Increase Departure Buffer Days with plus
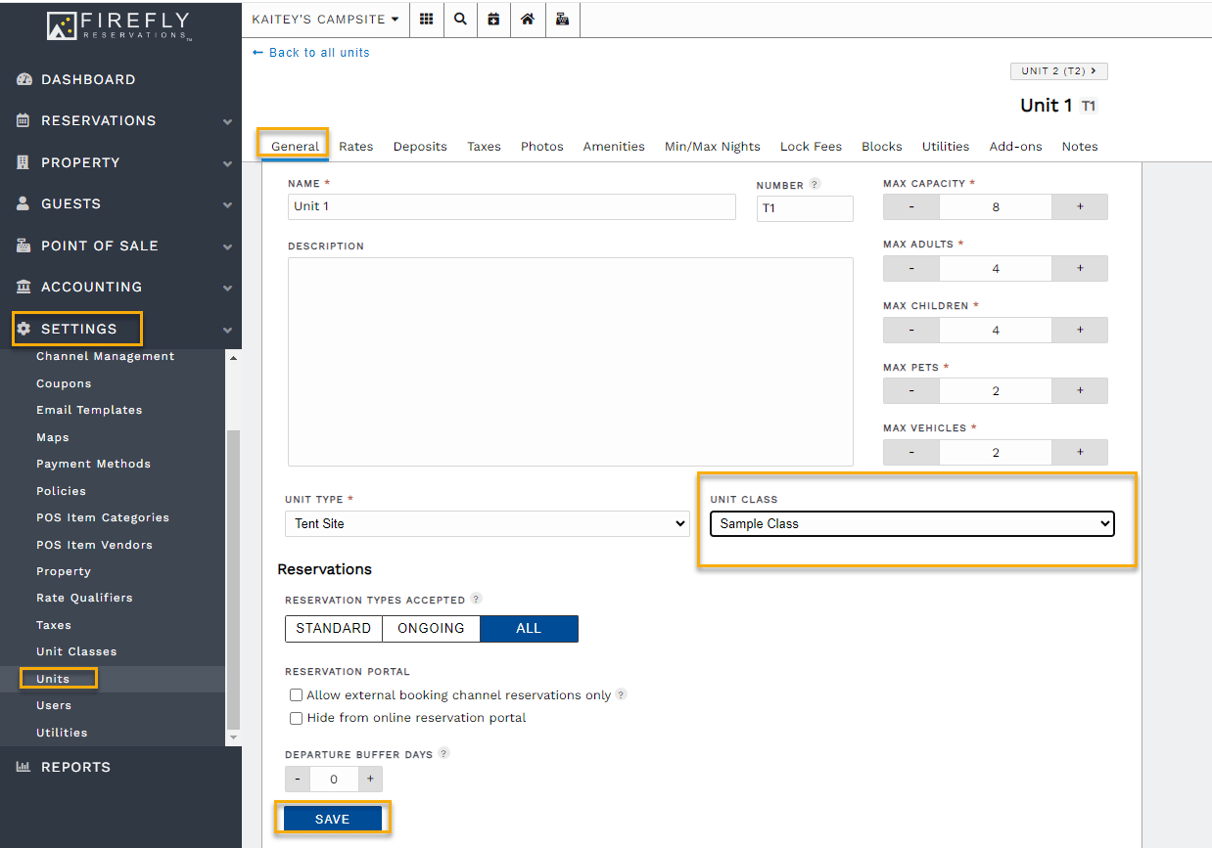1212x848 pixels. [x=370, y=779]
